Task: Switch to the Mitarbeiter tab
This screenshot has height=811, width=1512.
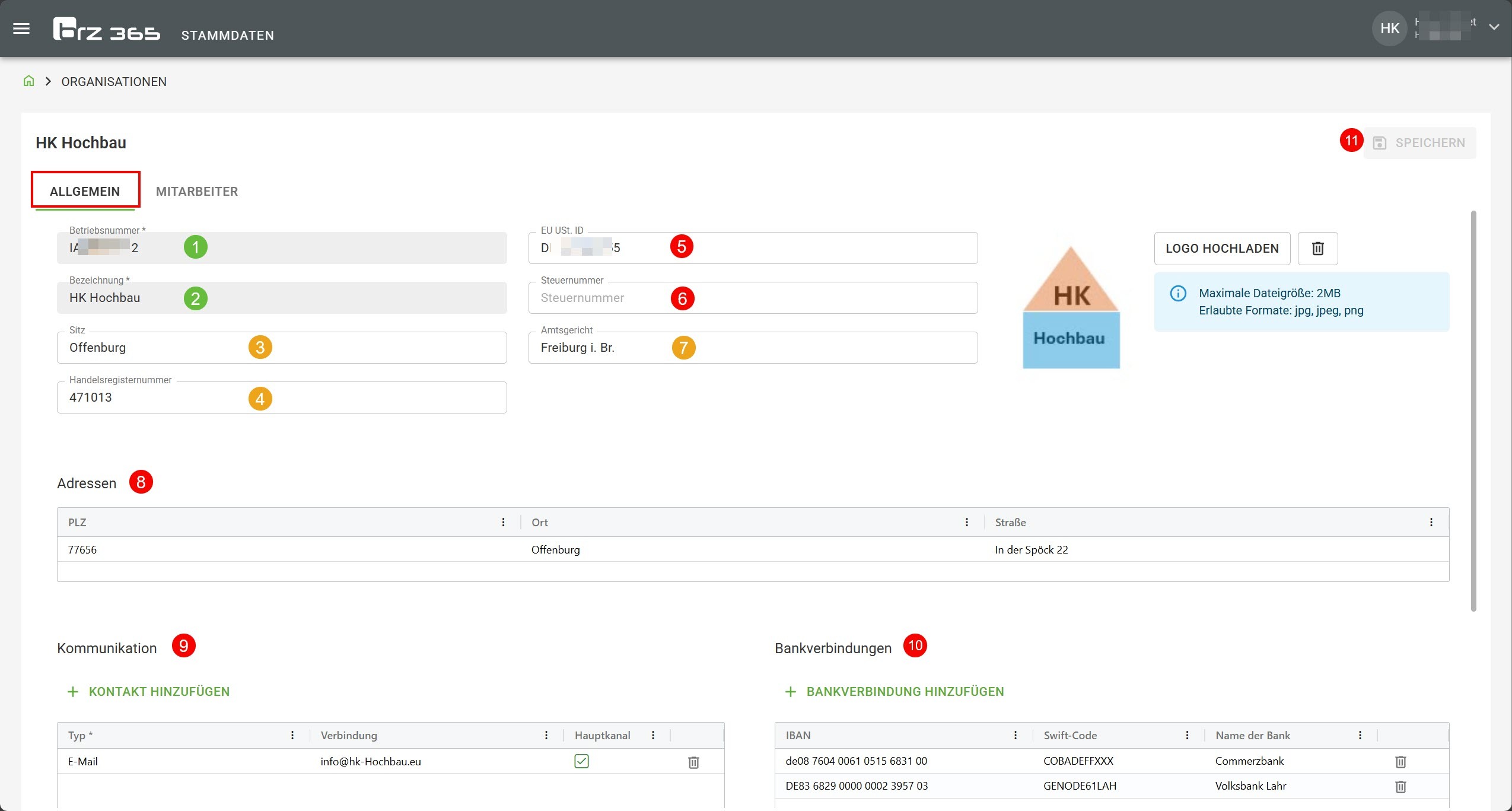Action: tap(197, 192)
